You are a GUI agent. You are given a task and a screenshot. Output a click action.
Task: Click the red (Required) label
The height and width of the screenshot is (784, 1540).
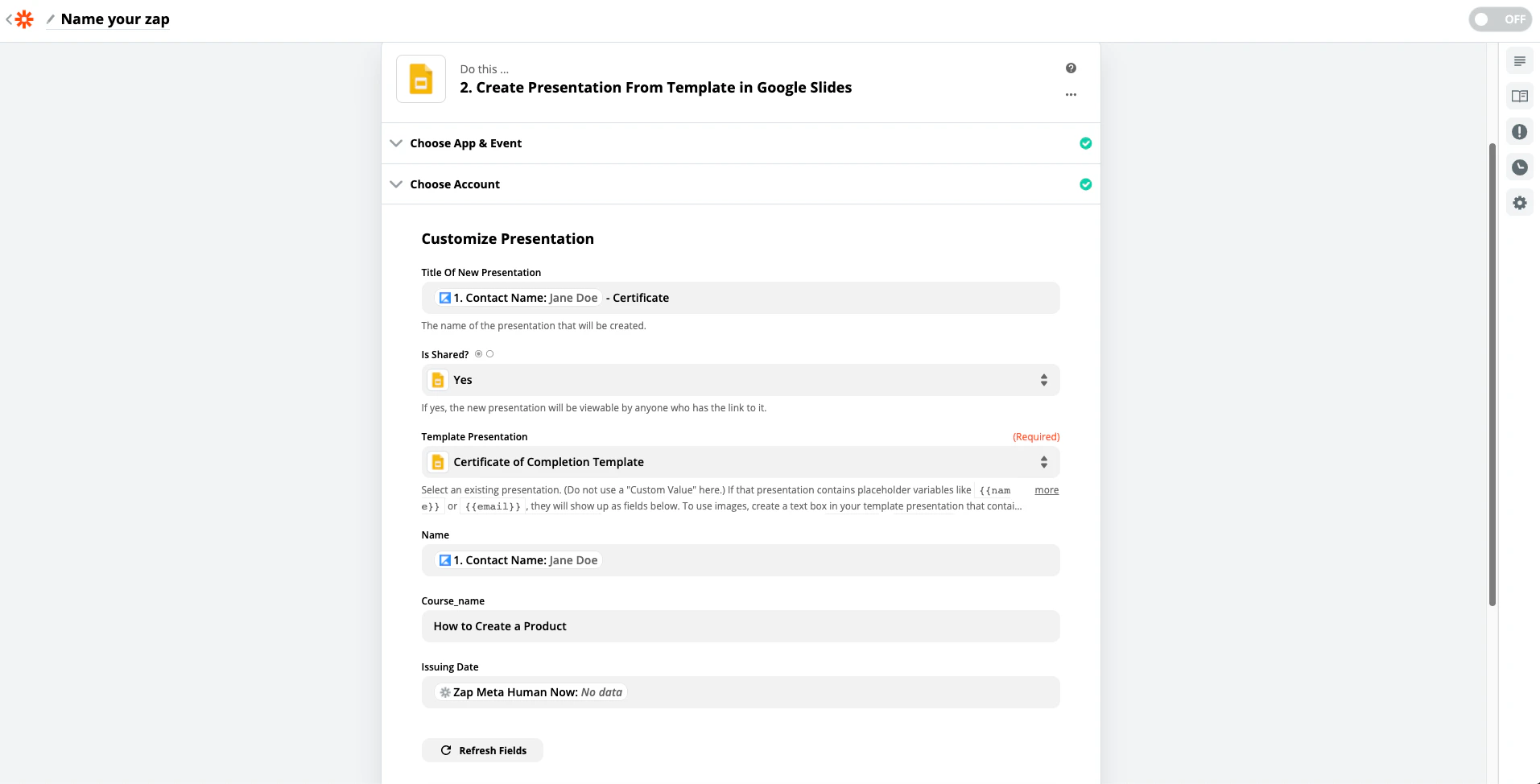click(x=1036, y=437)
